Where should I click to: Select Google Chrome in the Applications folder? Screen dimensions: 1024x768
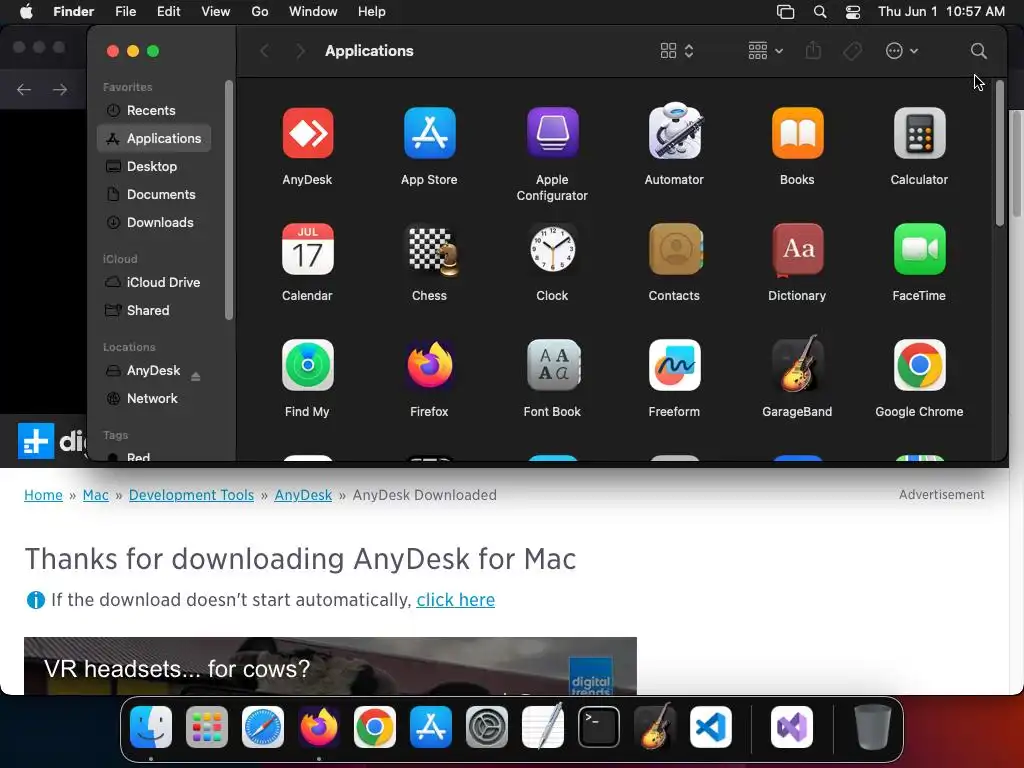pos(920,365)
